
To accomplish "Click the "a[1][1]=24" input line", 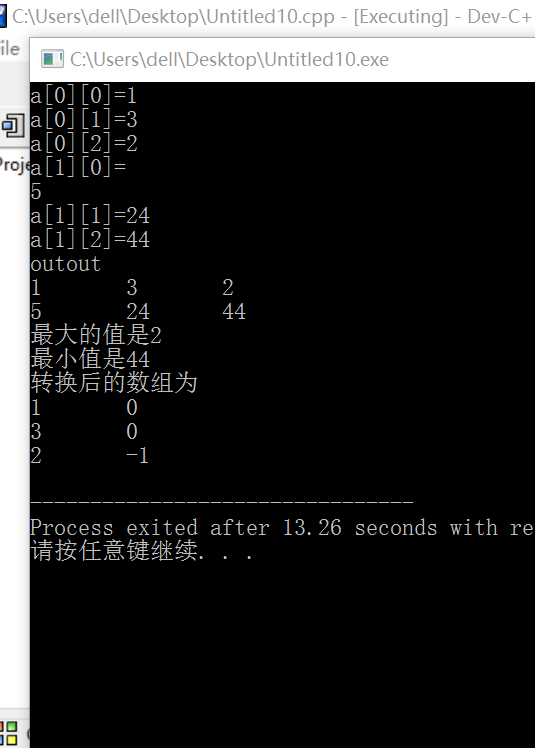I will coord(90,216).
